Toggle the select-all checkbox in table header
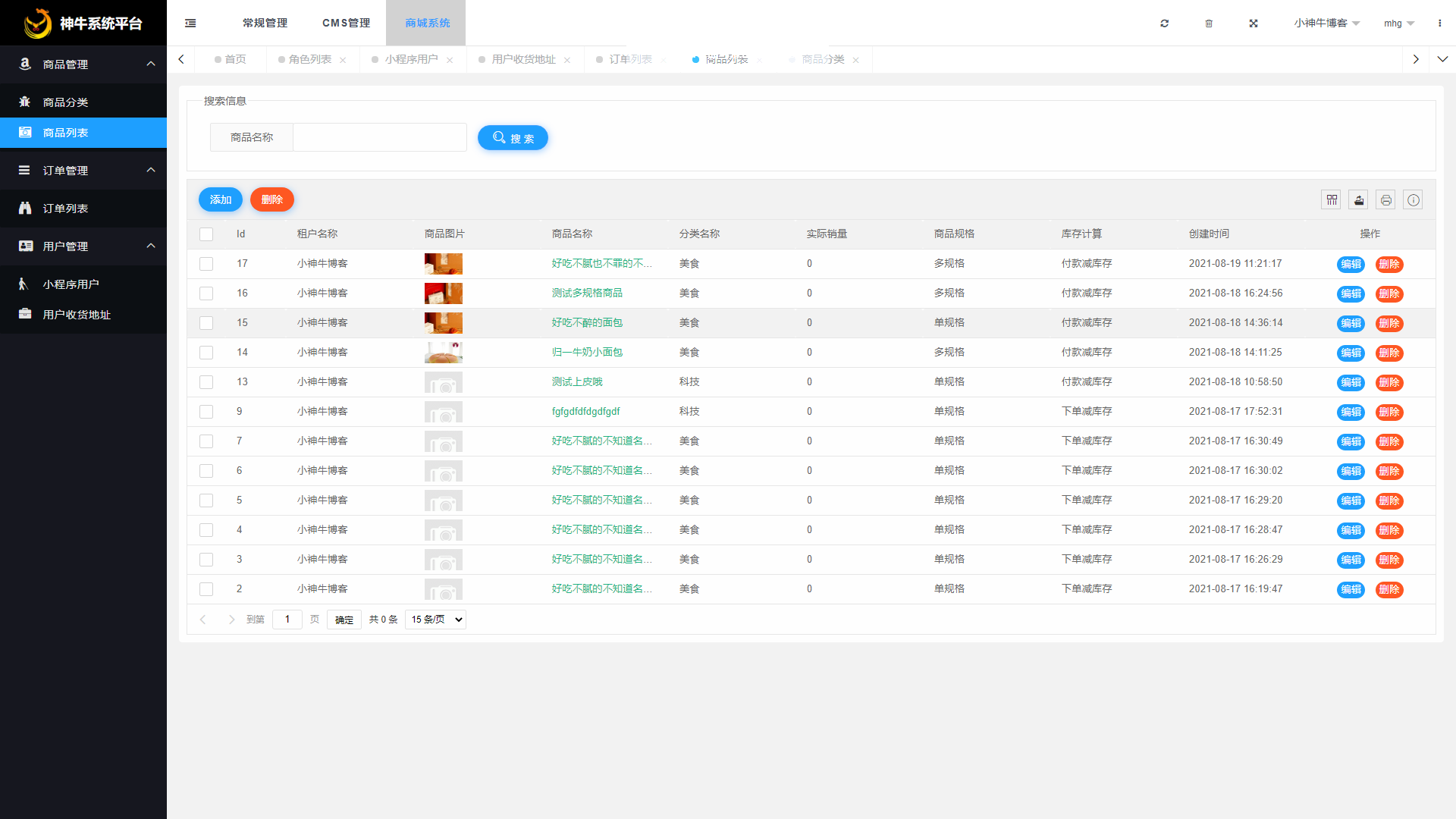Image resolution: width=1456 pixels, height=819 pixels. (206, 234)
